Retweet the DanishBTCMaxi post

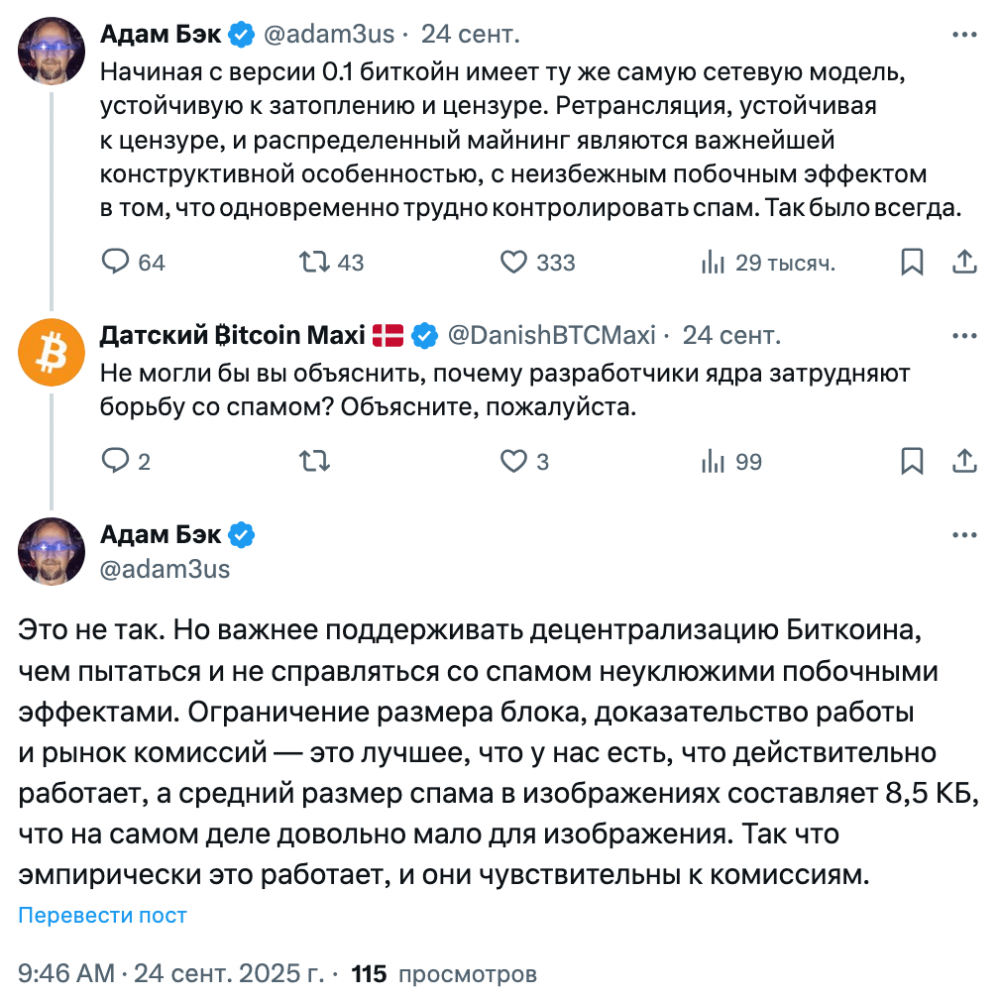coord(314,460)
